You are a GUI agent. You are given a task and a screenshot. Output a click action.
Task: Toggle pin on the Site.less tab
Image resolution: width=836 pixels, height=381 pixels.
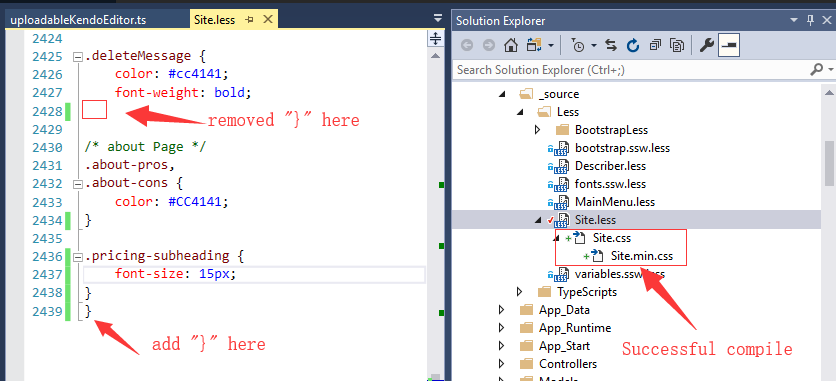tap(249, 20)
